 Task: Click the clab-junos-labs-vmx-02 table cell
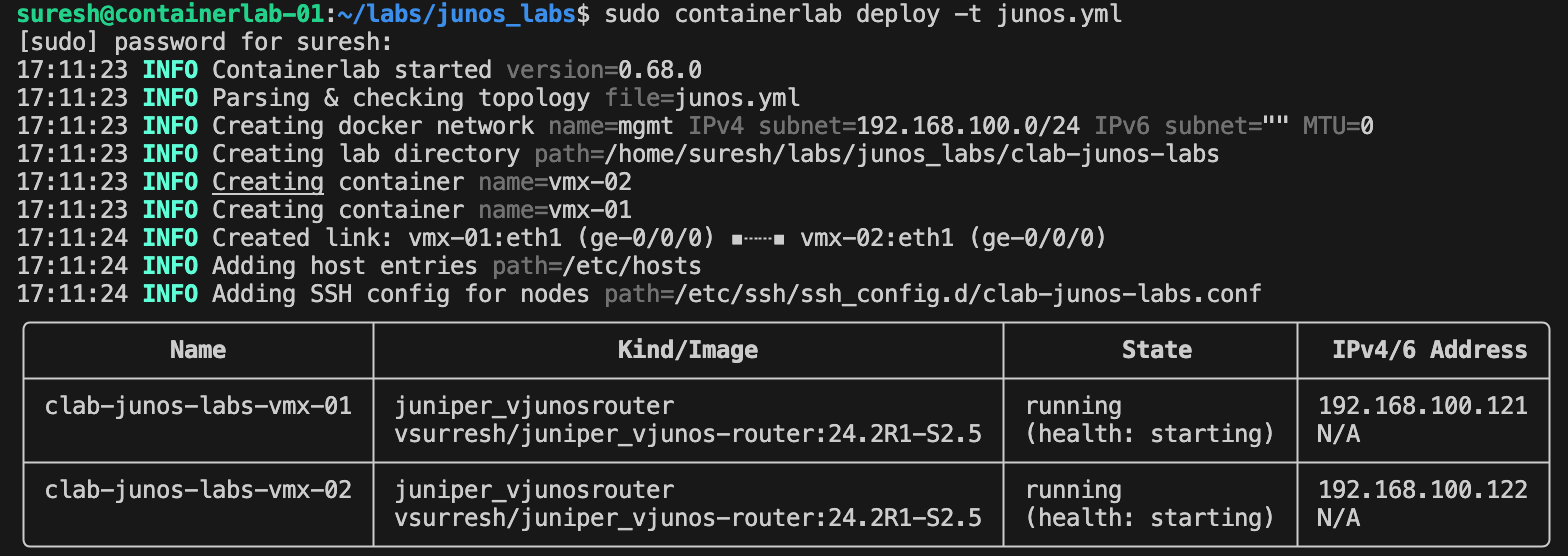click(x=198, y=490)
